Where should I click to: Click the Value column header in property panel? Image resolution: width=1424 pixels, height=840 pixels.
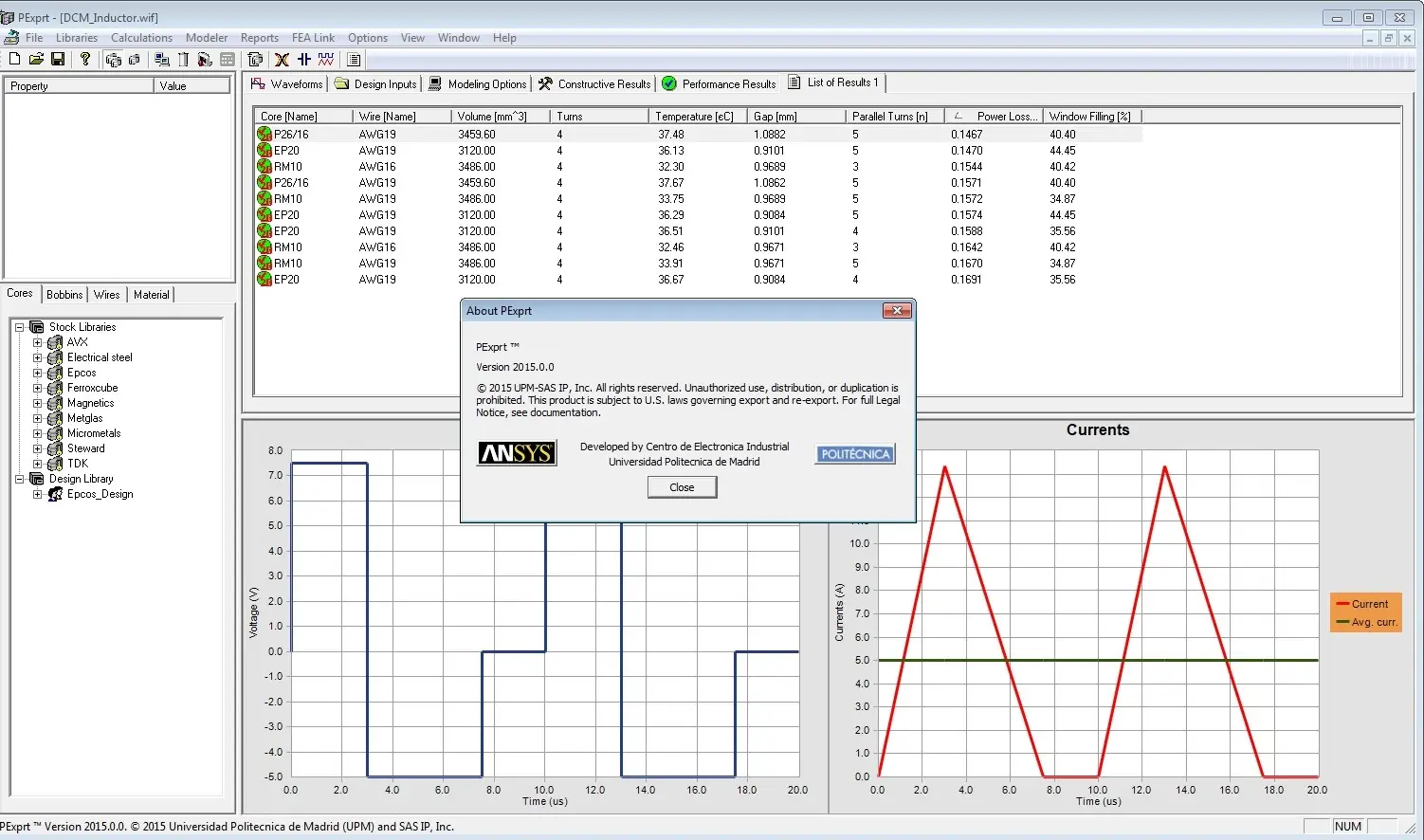click(192, 85)
